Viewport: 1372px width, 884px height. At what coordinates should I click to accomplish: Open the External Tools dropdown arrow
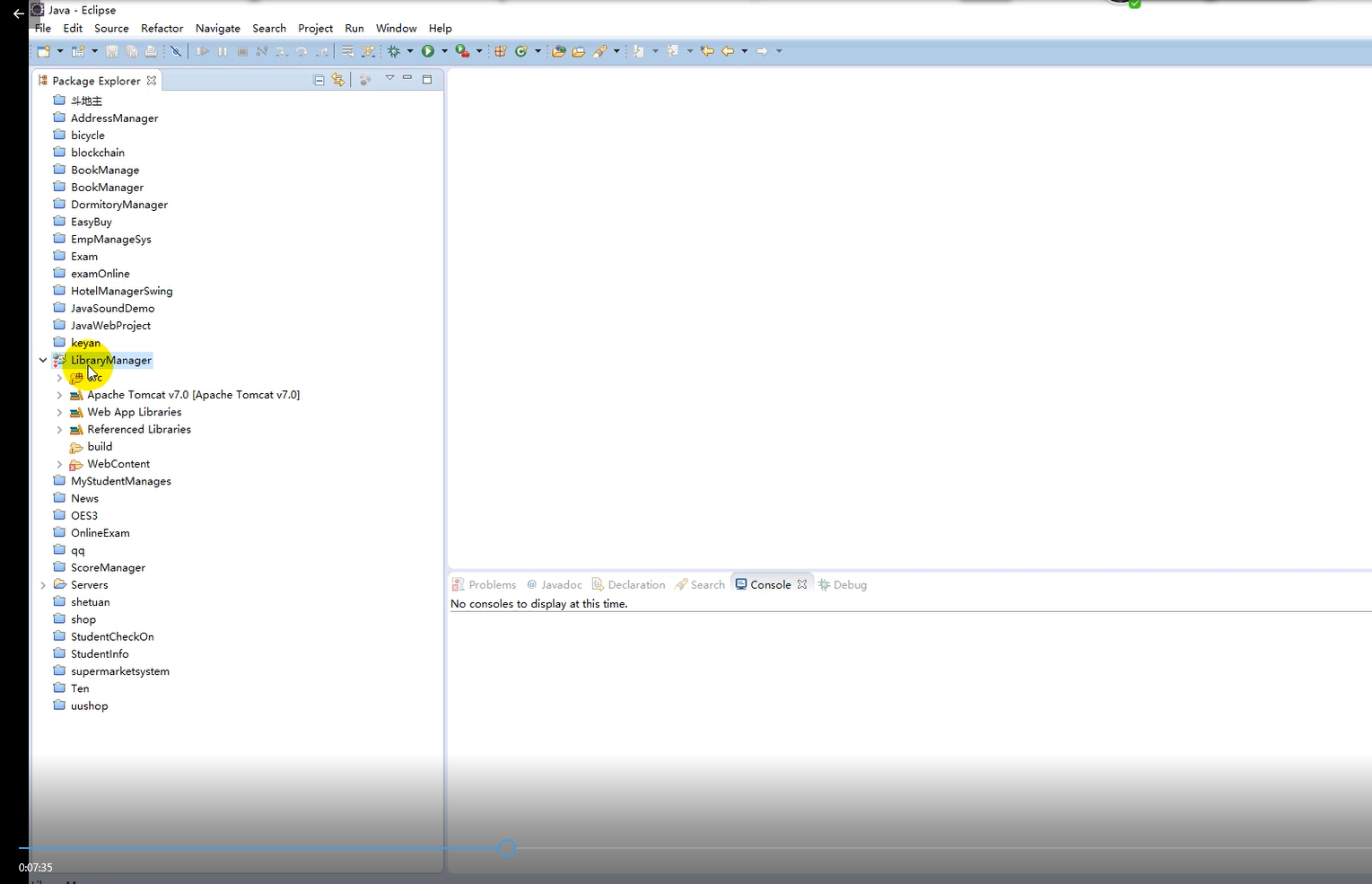479,51
